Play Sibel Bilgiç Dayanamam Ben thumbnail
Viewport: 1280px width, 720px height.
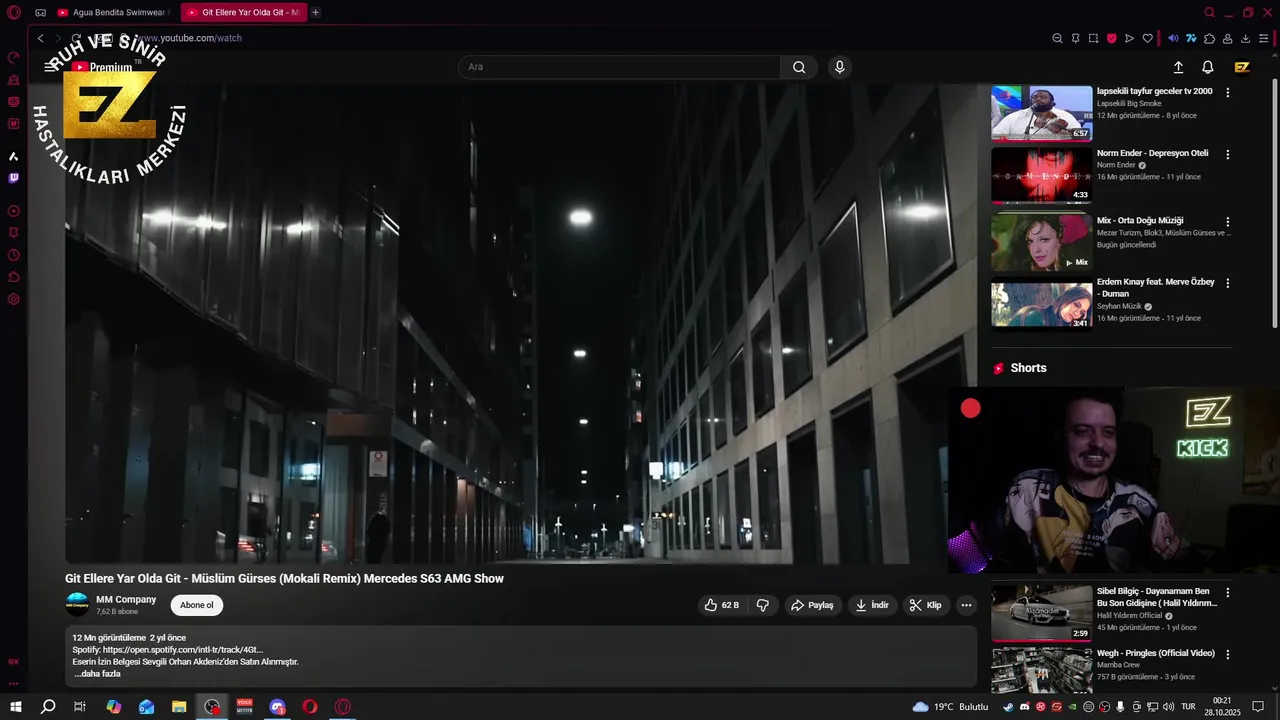click(x=1042, y=613)
